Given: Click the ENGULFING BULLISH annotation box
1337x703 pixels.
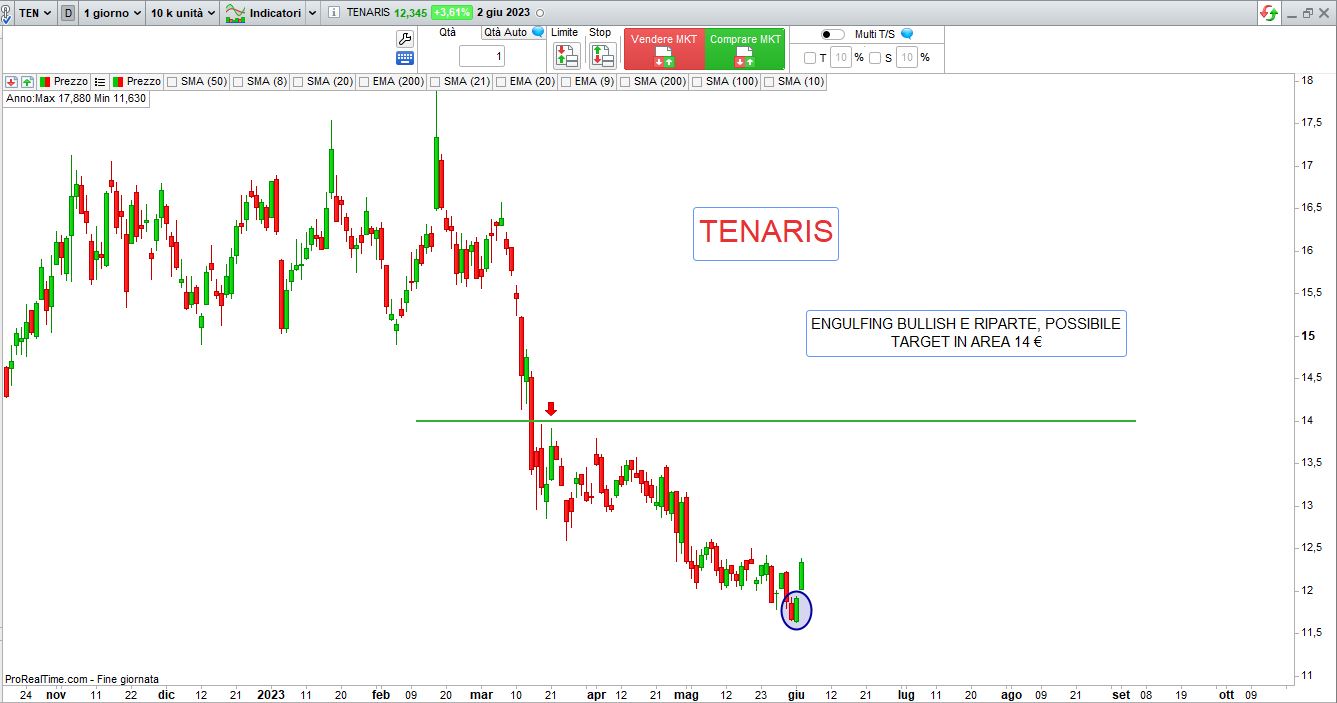Looking at the screenshot, I should pyautogui.click(x=966, y=333).
